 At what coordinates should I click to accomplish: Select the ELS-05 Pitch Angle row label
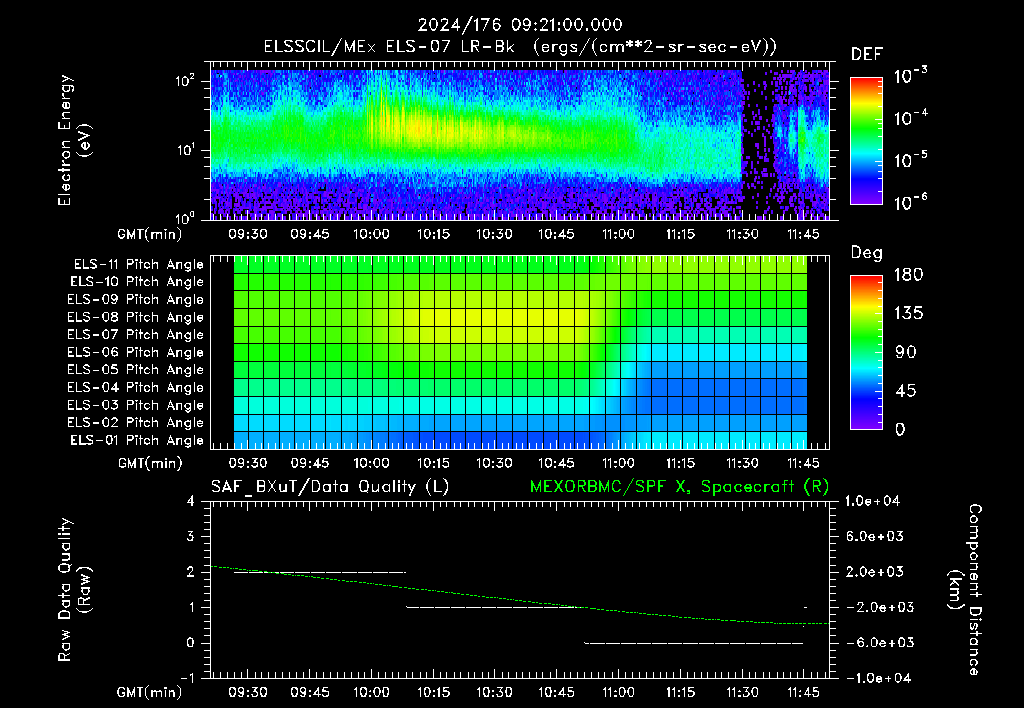[x=136, y=370]
